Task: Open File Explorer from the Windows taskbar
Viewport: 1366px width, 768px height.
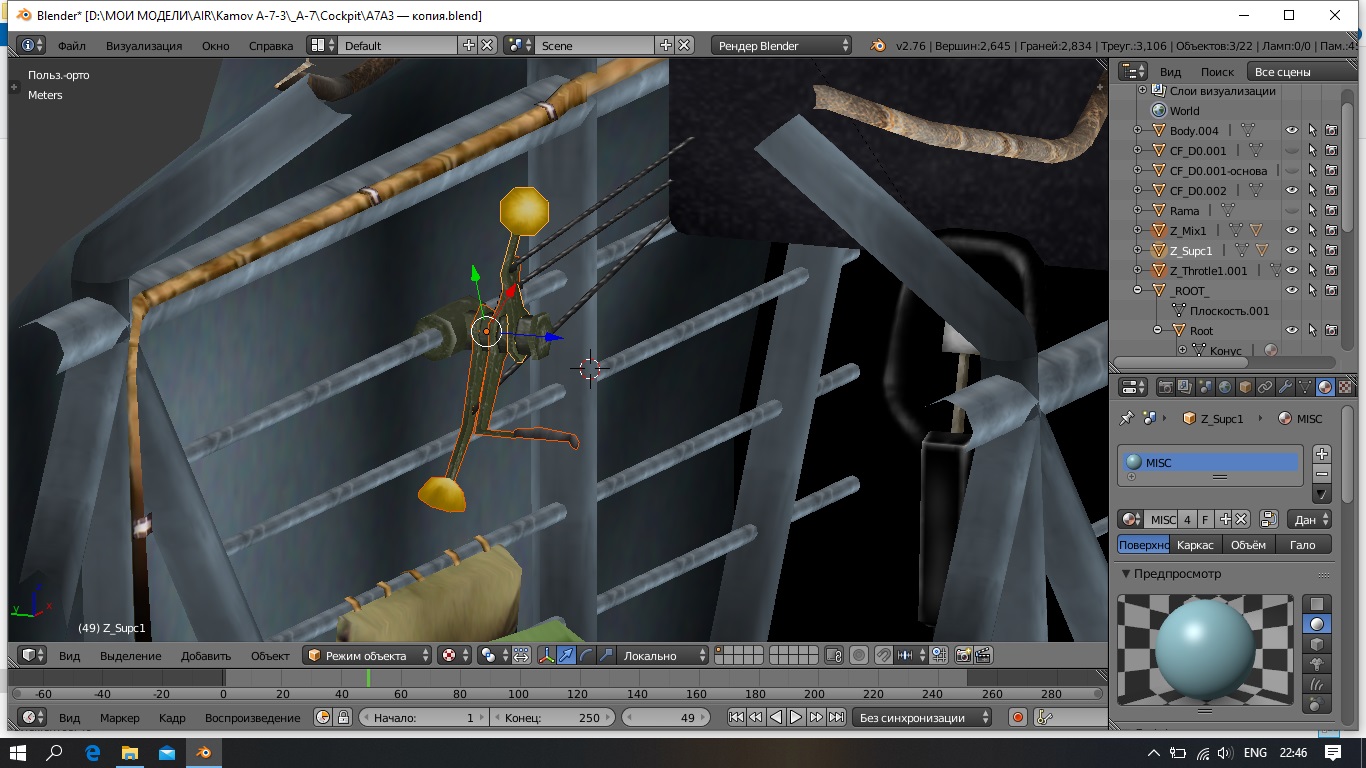Action: pyautogui.click(x=129, y=752)
